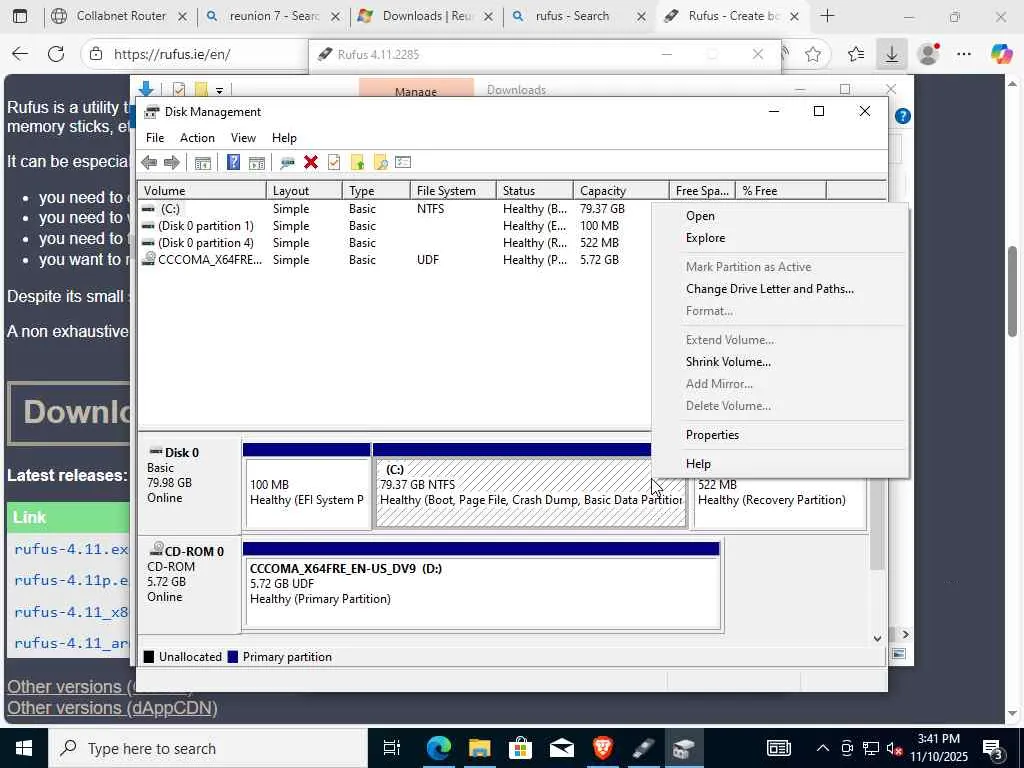The width and height of the screenshot is (1024, 768).
Task: Open the File menu in Disk Management
Action: coord(155,138)
